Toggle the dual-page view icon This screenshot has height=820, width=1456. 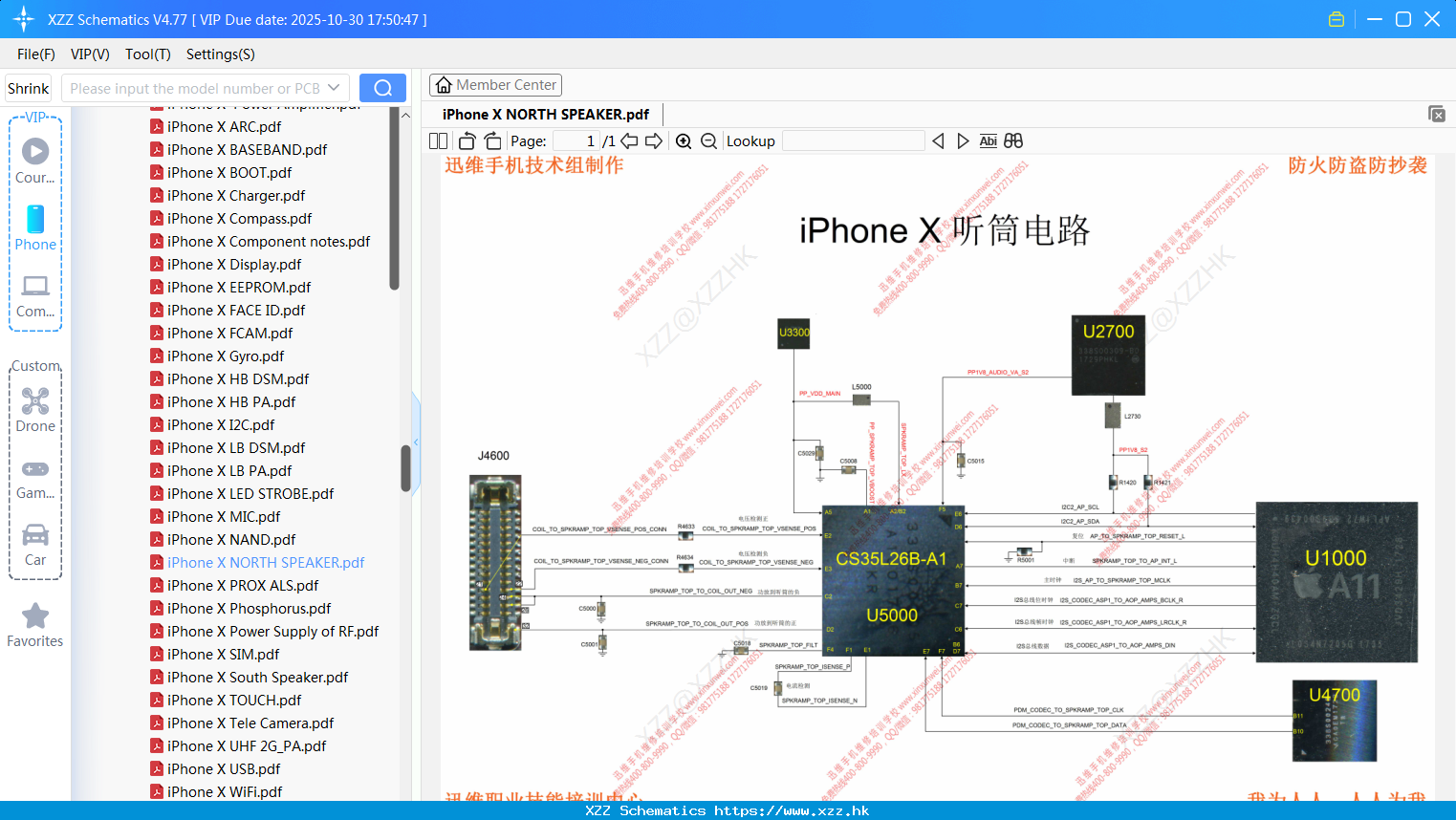438,140
